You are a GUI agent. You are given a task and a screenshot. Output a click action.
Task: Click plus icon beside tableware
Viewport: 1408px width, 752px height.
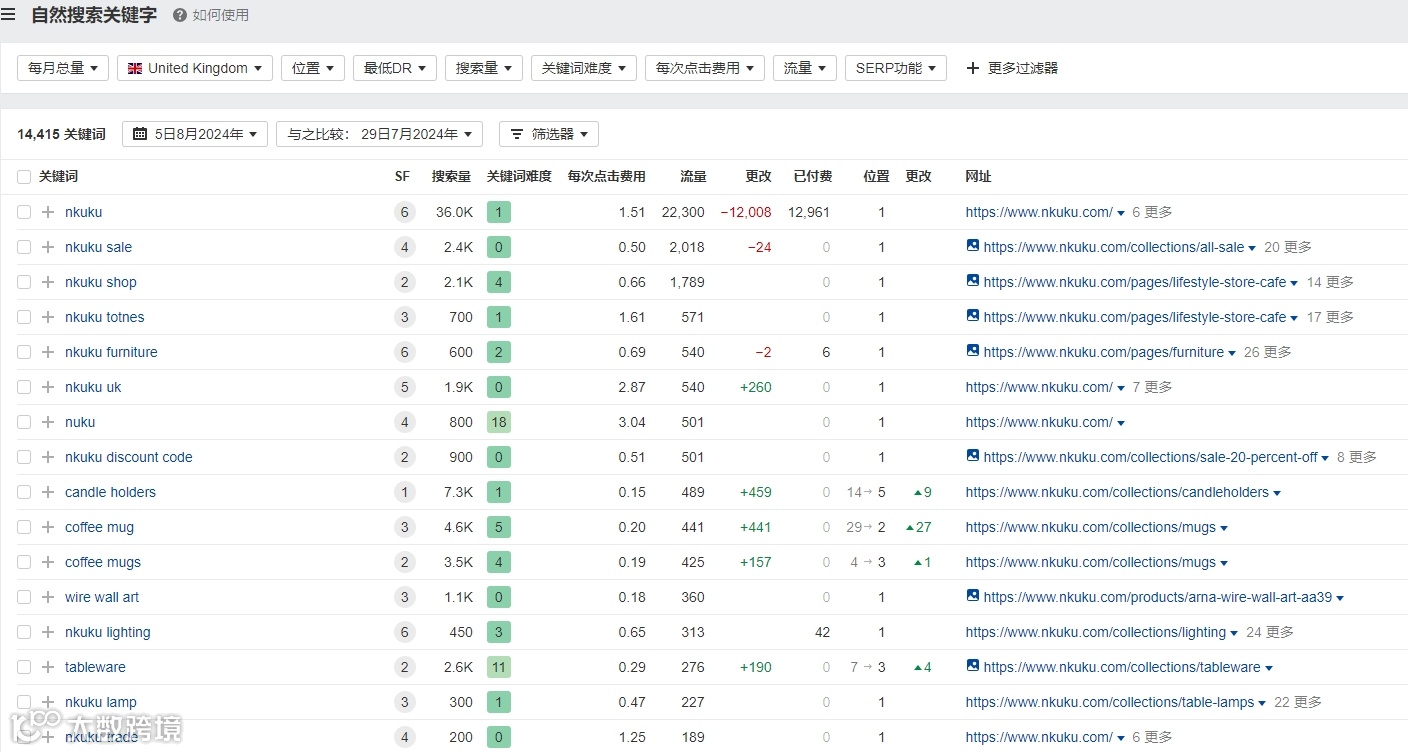[x=48, y=667]
